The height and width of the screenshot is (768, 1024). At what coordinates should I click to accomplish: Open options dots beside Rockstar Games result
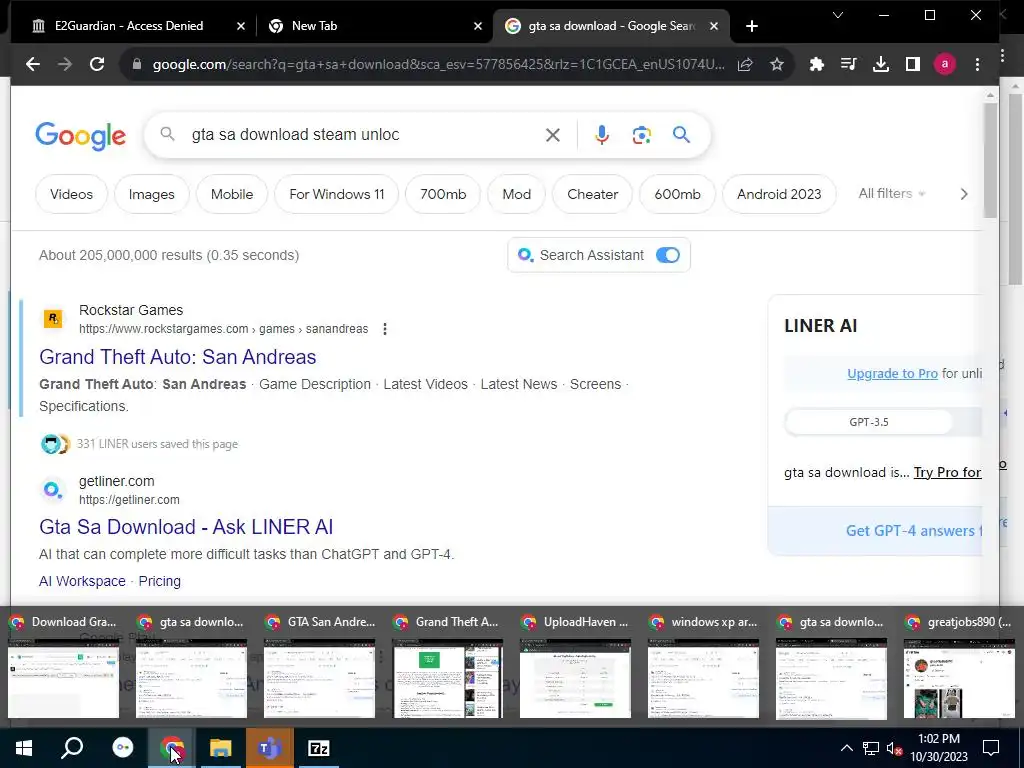click(x=385, y=329)
